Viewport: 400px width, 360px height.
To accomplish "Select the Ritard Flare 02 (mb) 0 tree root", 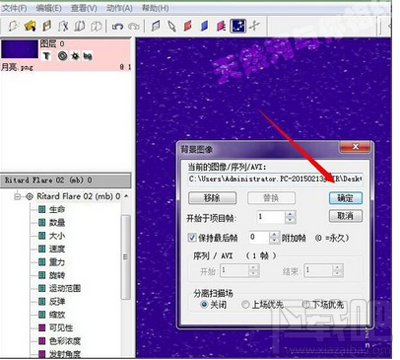I will (x=78, y=196).
